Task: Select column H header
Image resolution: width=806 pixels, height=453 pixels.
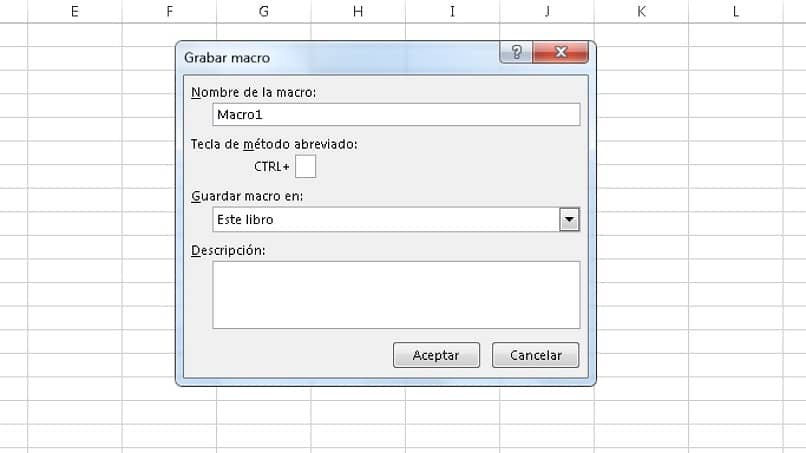Action: point(358,11)
